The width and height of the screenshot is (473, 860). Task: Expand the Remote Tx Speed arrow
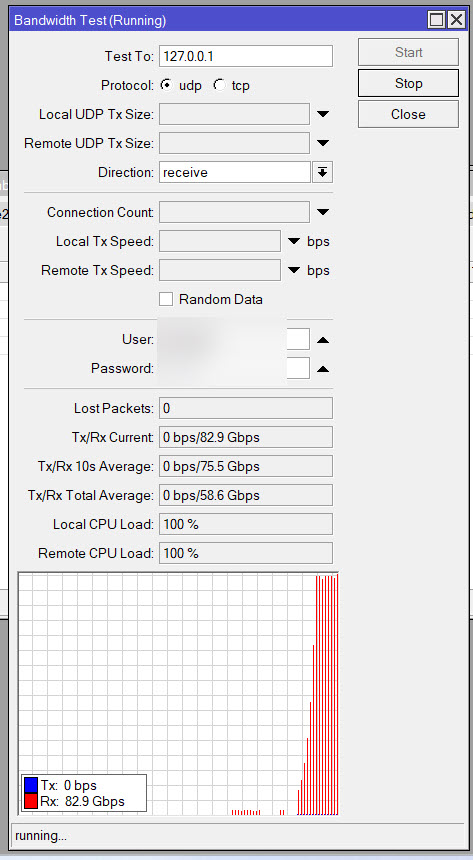coord(294,270)
